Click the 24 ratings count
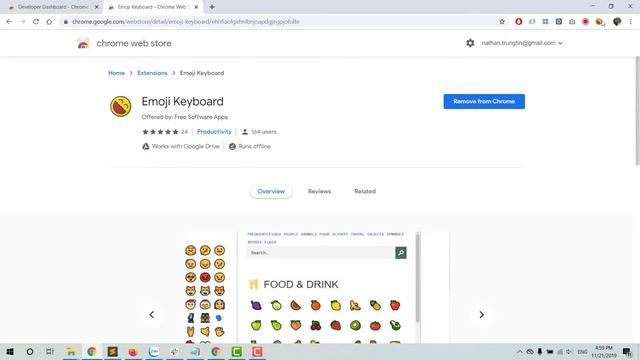 184,131
